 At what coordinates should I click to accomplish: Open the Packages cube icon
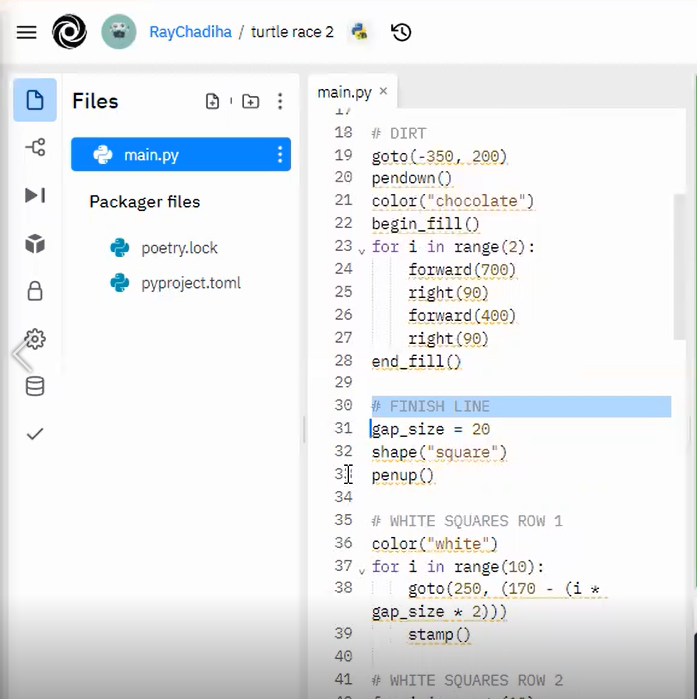click(35, 244)
